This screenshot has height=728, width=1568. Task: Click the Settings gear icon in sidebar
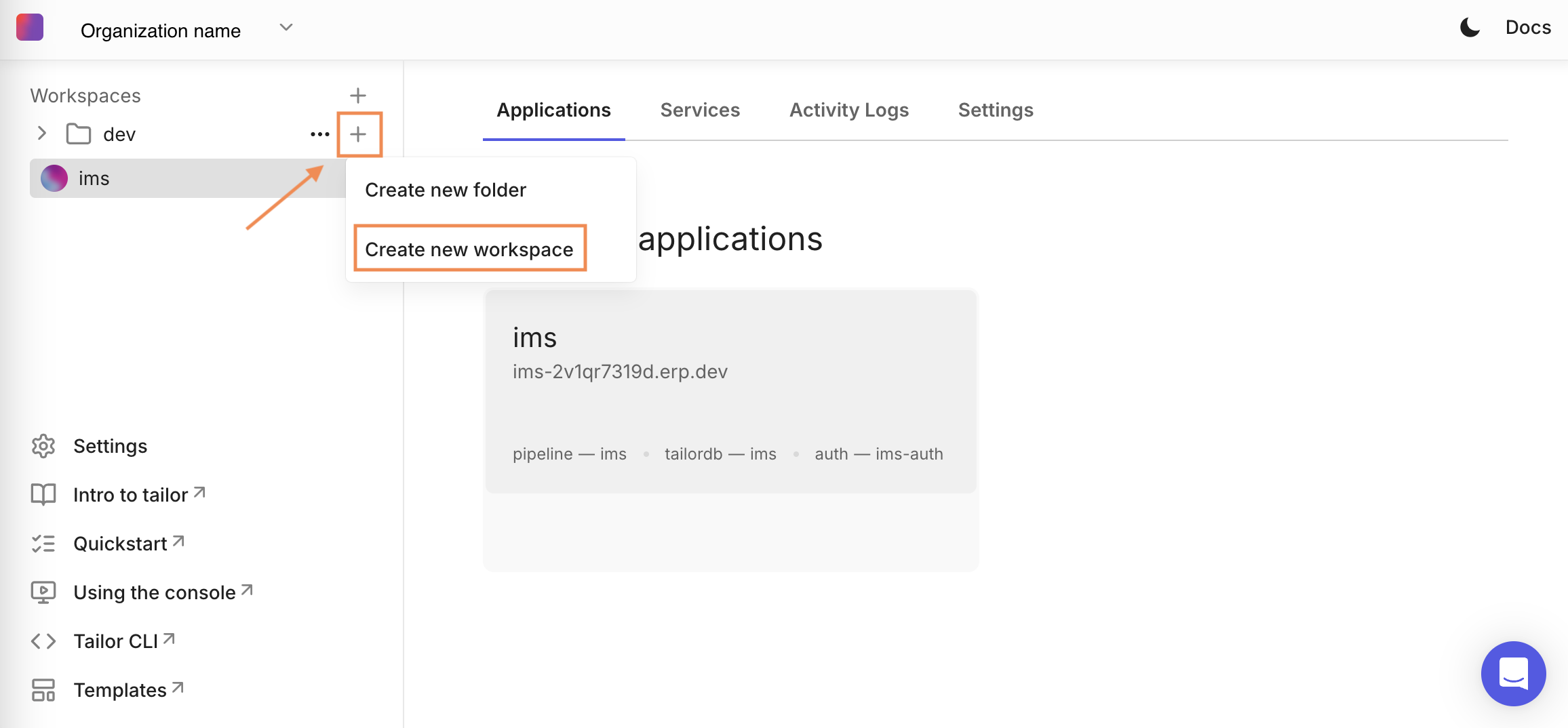click(x=43, y=446)
